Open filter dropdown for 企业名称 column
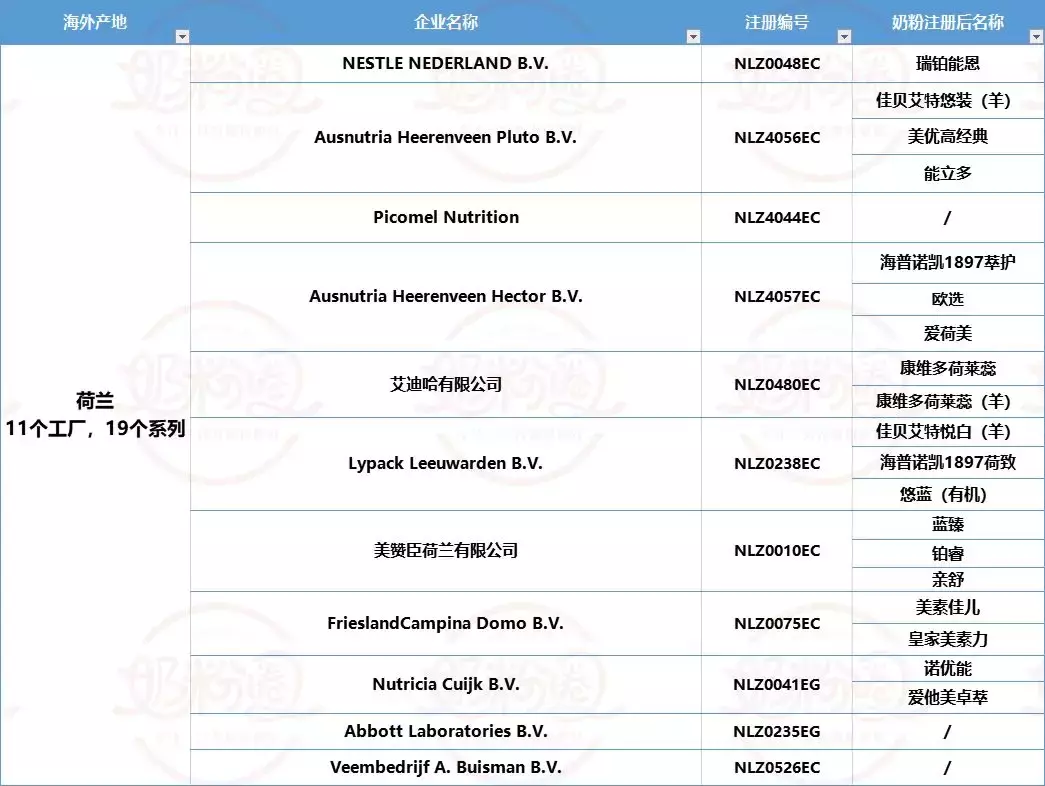Screen dimensions: 1045x786 [x=693, y=37]
